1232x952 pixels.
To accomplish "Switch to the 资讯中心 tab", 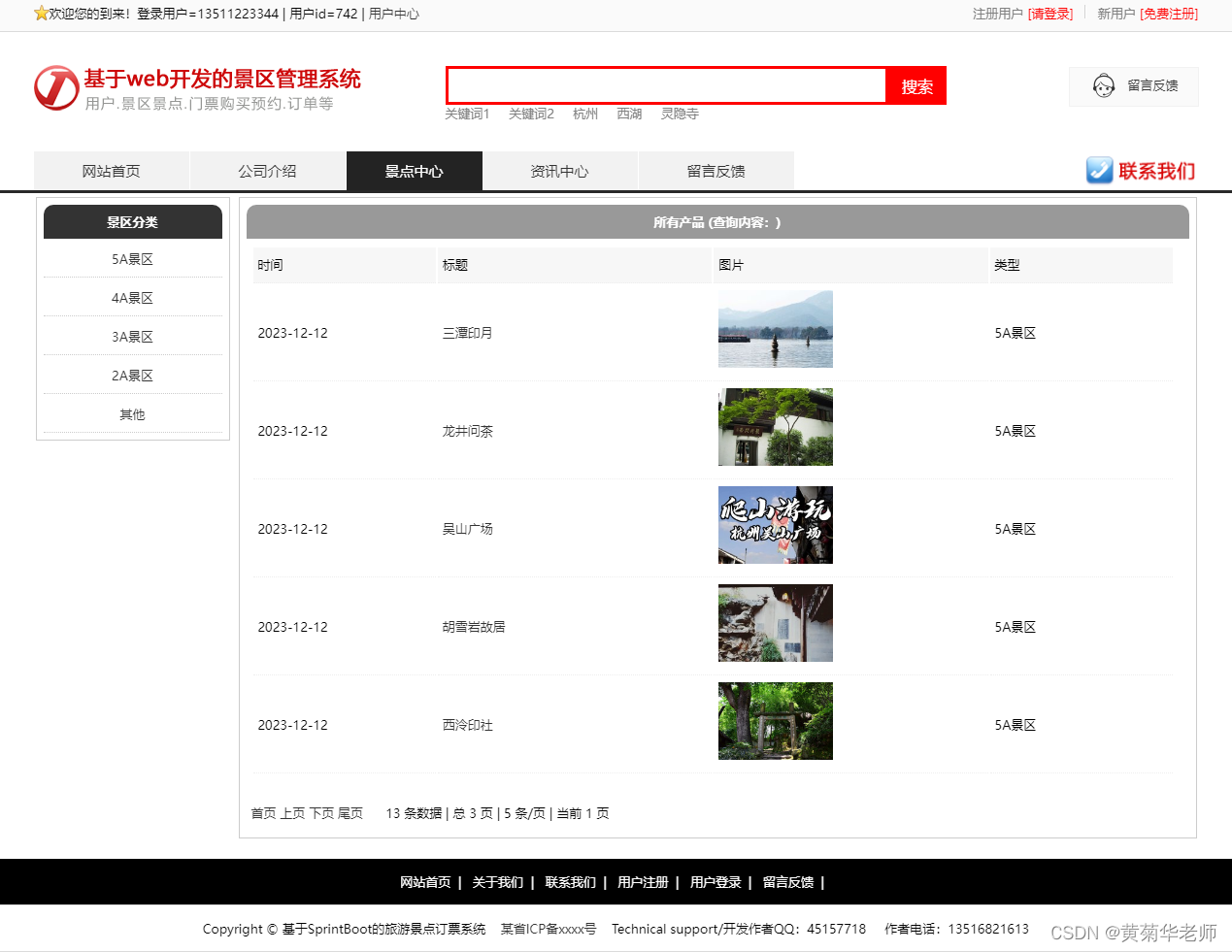I will pos(560,171).
